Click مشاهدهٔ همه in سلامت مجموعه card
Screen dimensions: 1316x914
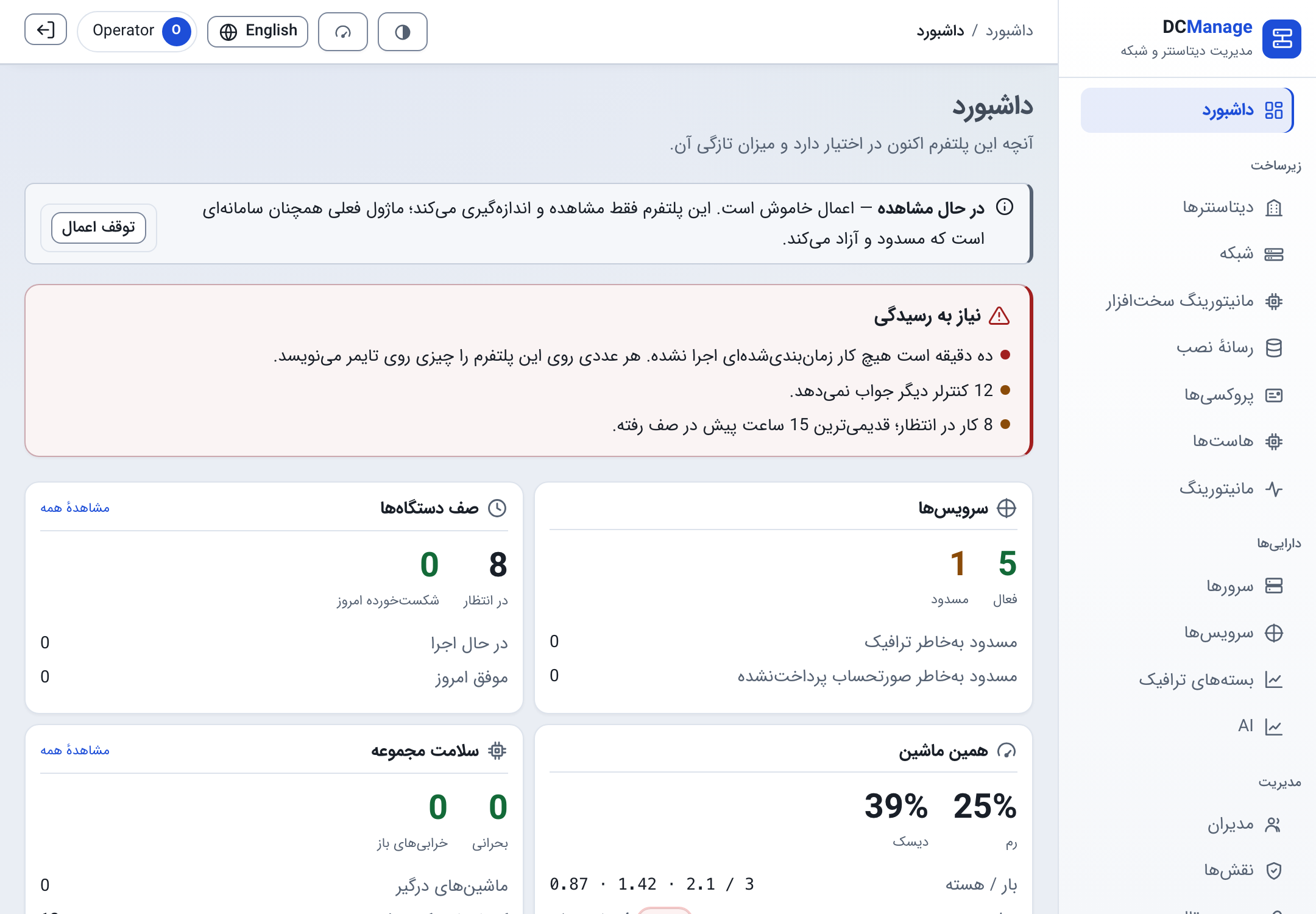[x=75, y=750]
